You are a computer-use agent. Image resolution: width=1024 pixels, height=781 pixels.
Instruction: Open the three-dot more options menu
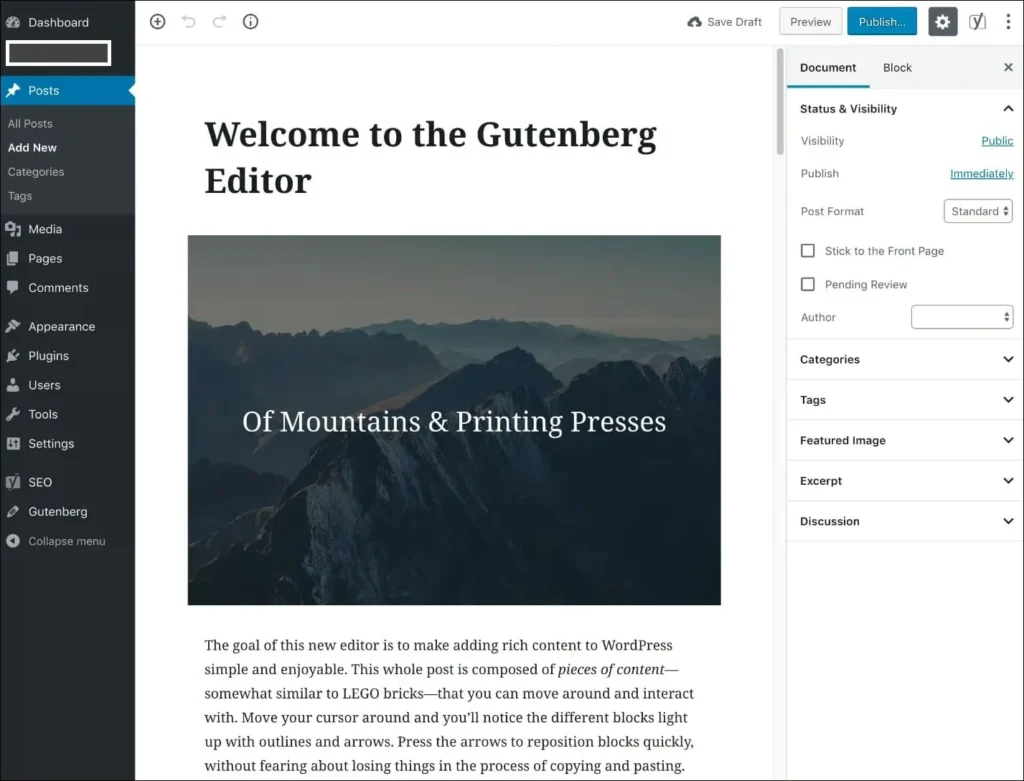click(1007, 22)
